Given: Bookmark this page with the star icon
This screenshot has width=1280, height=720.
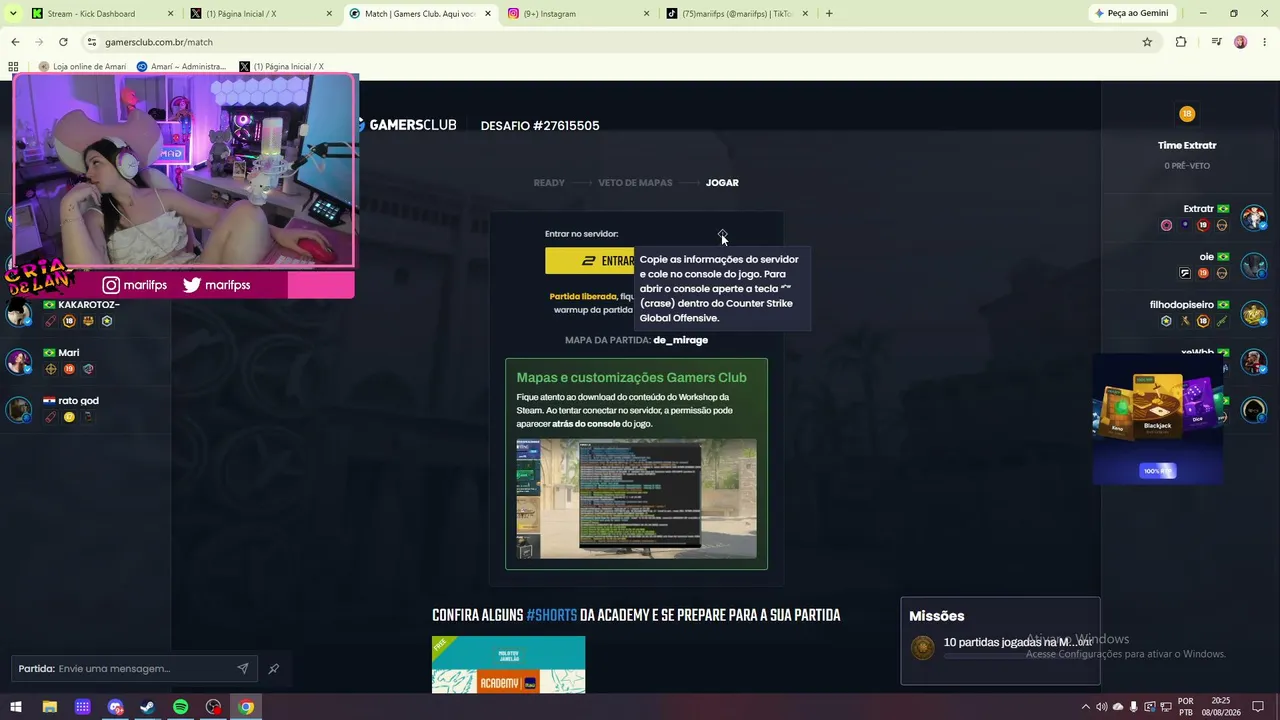Looking at the screenshot, I should click(1147, 42).
